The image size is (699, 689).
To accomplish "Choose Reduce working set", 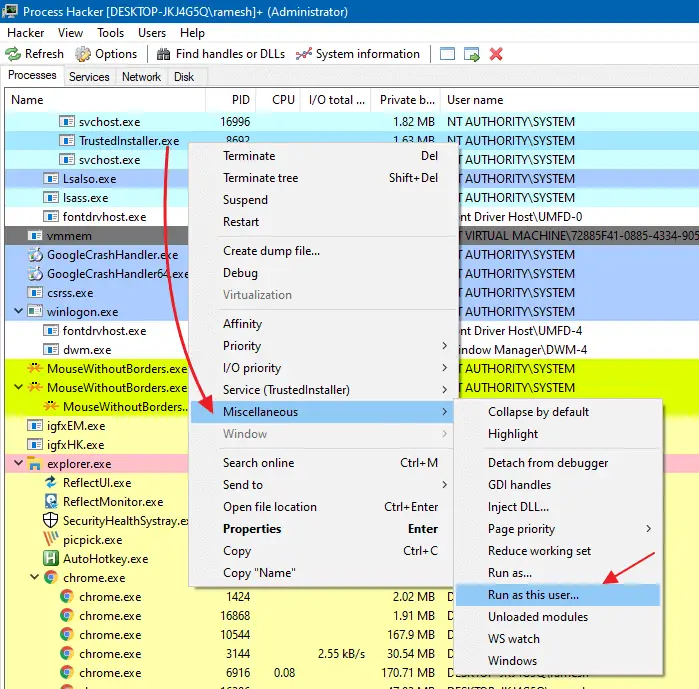I will (557, 551).
